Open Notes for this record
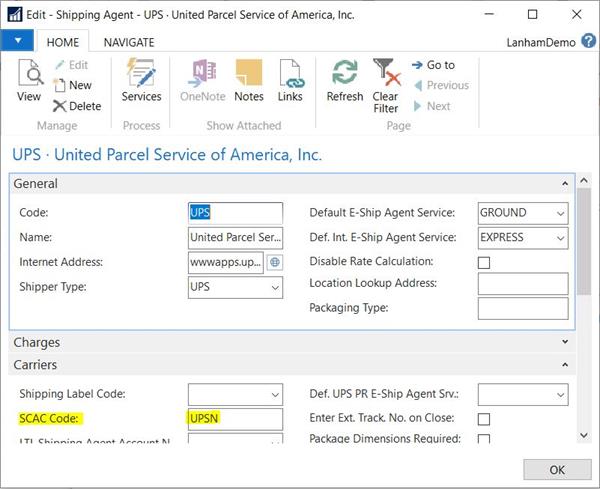This screenshot has height=489, width=600. (x=249, y=80)
